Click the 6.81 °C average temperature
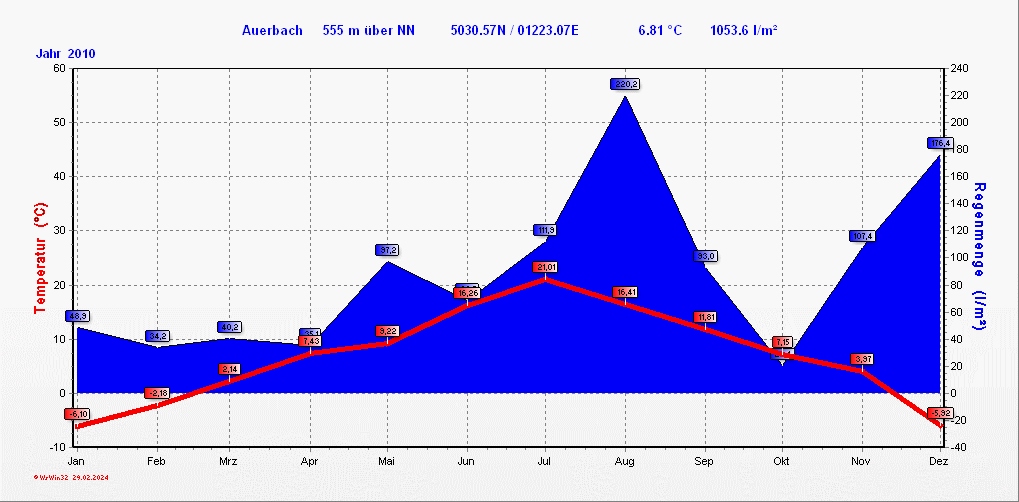The width and height of the screenshot is (1019, 502). [660, 30]
